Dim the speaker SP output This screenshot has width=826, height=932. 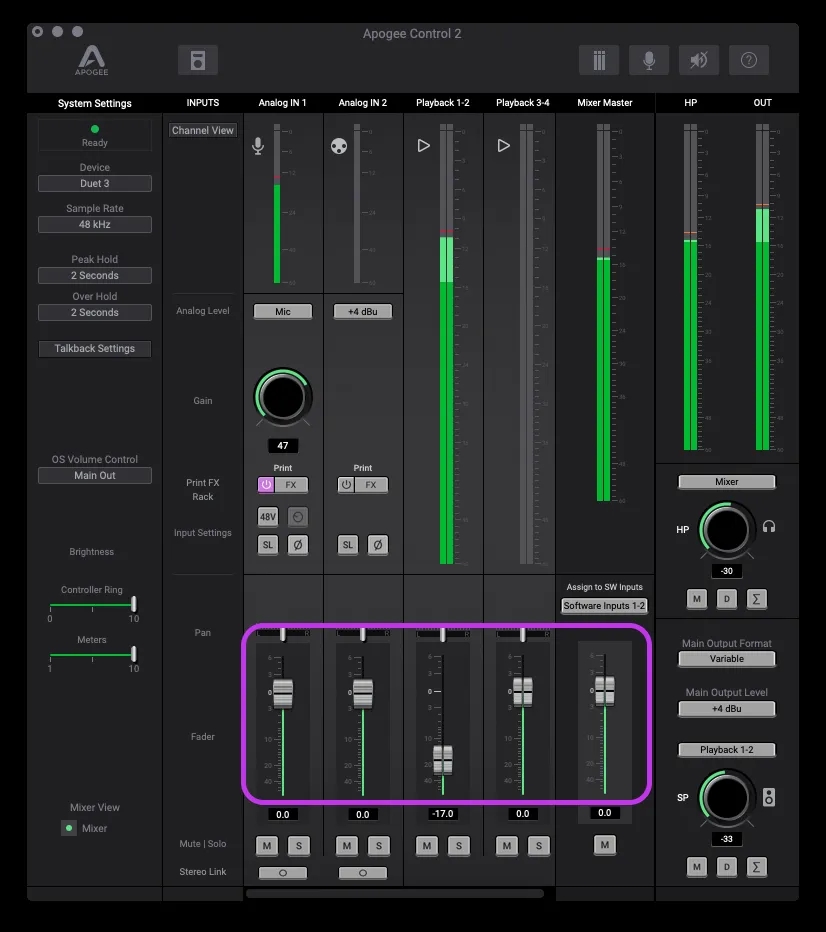click(727, 867)
